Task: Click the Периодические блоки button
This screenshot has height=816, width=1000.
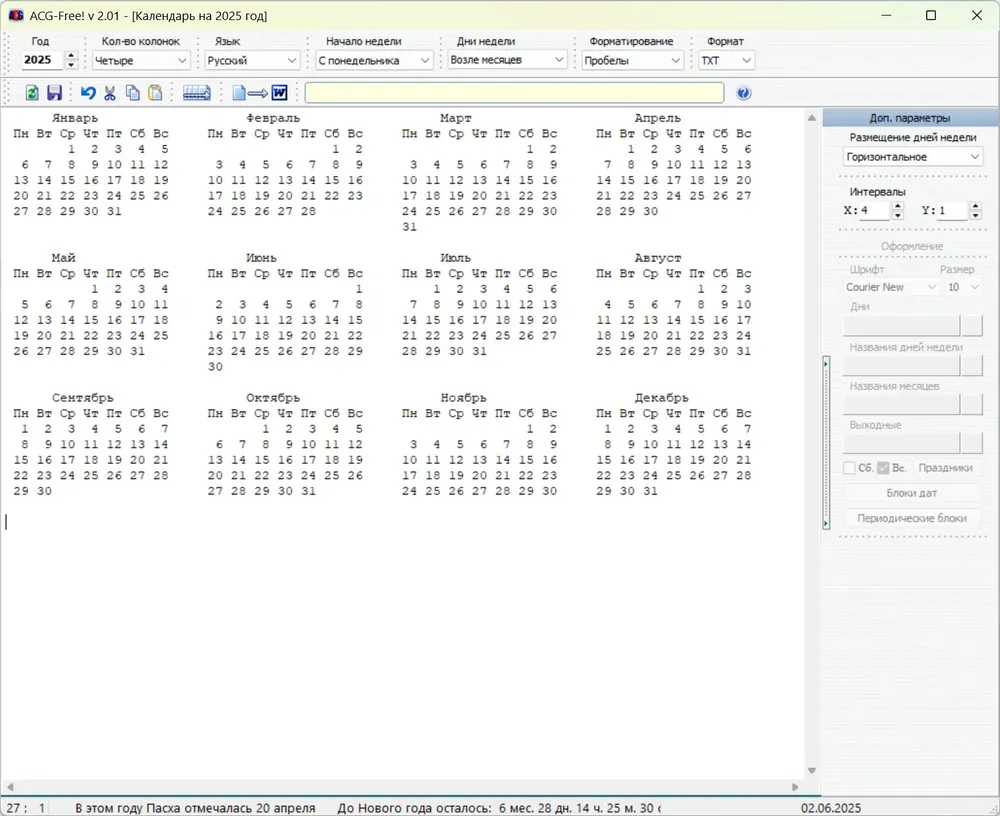Action: click(x=911, y=518)
